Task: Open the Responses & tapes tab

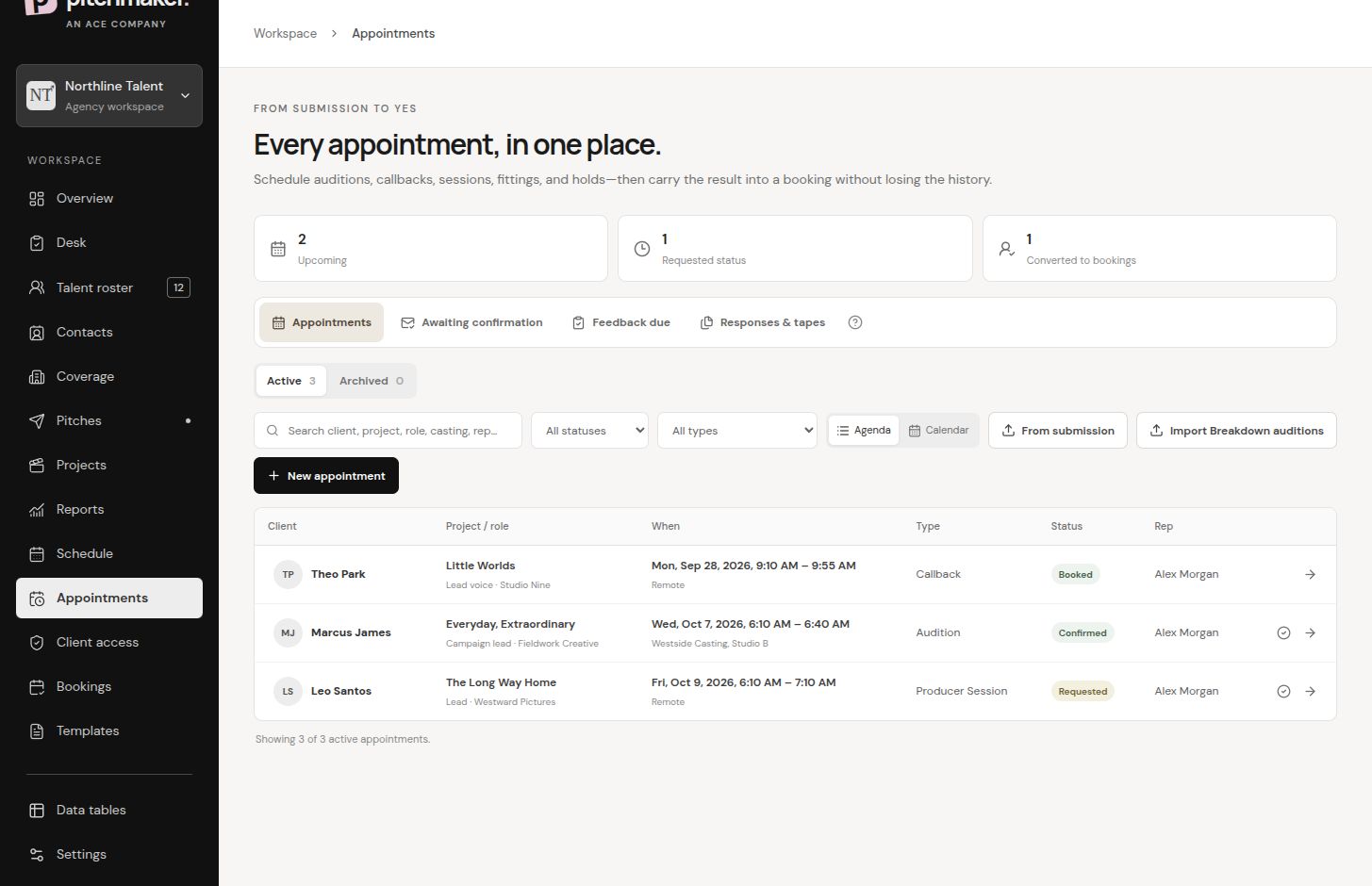Action: point(763,322)
